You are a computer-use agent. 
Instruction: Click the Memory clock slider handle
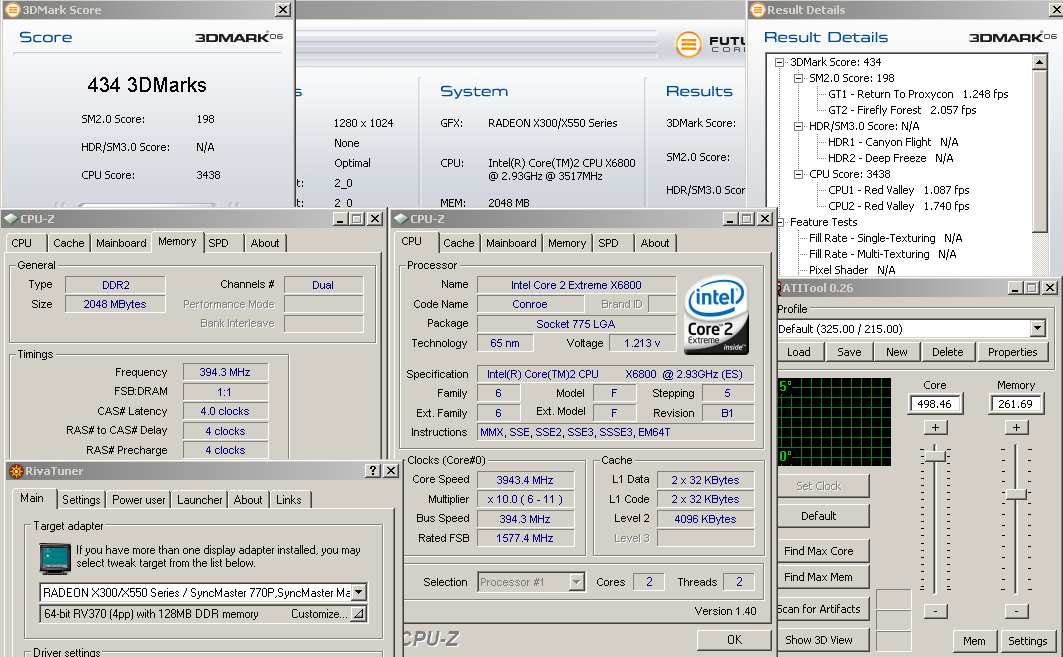click(1016, 494)
